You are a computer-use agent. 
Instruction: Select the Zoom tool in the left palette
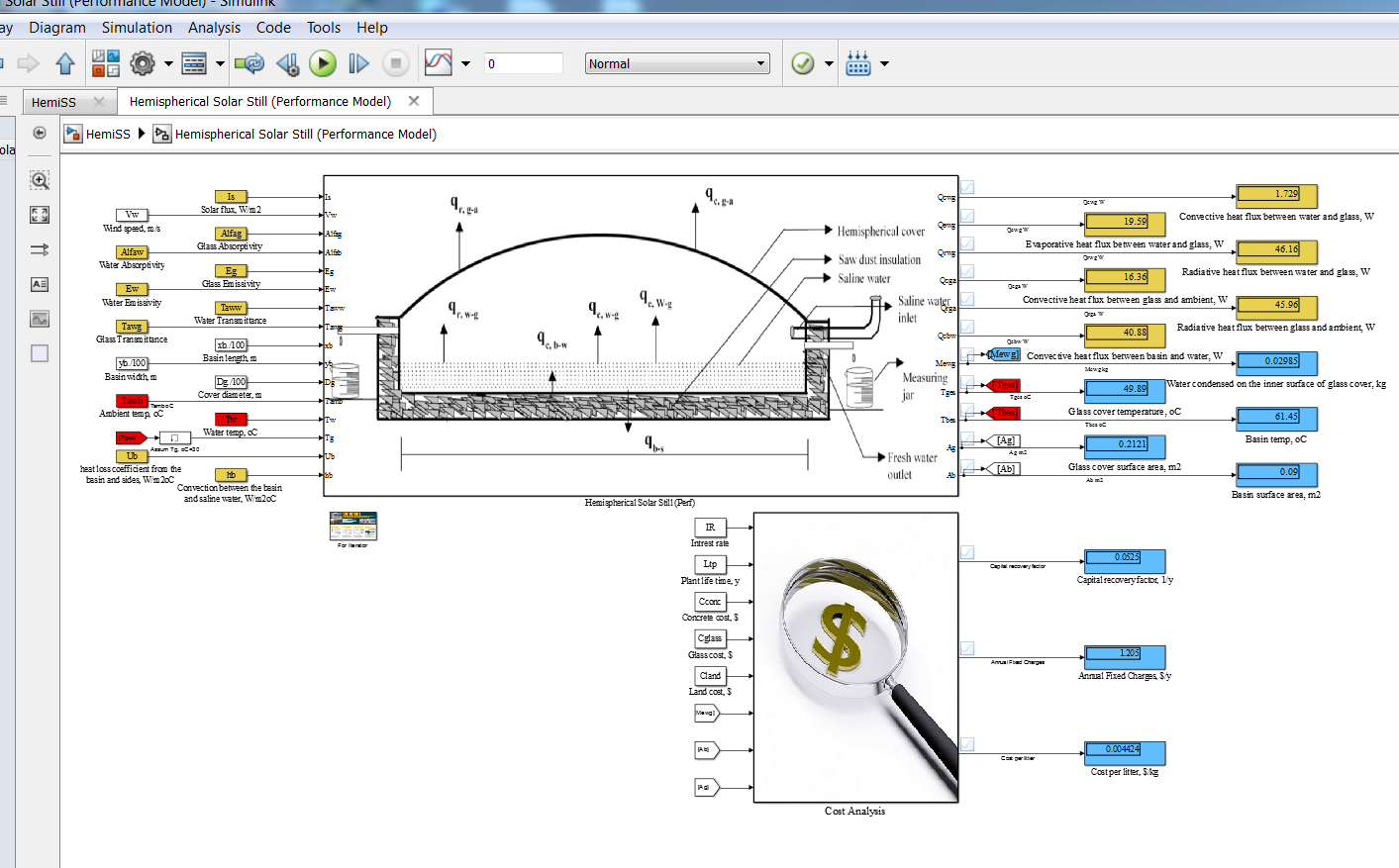coord(40,180)
